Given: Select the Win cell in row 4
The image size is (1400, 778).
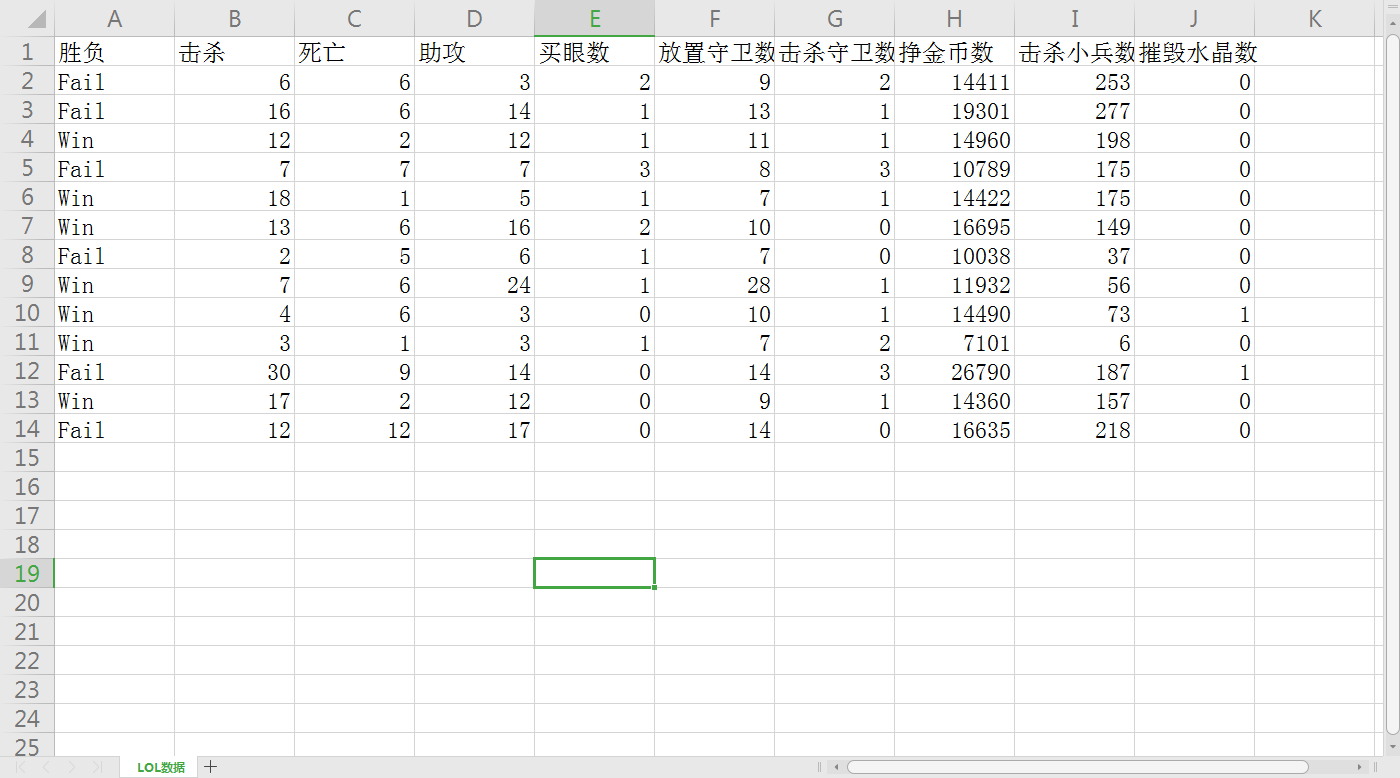Looking at the screenshot, I should (114, 139).
